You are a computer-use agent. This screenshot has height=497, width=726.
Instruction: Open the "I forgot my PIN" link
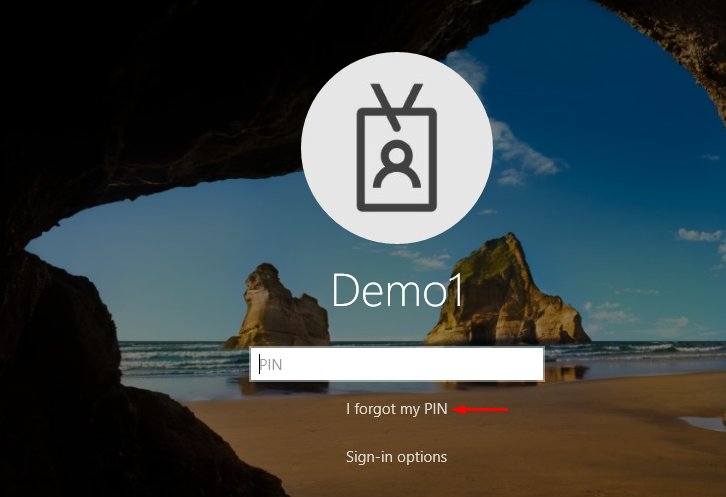pyautogui.click(x=396, y=409)
